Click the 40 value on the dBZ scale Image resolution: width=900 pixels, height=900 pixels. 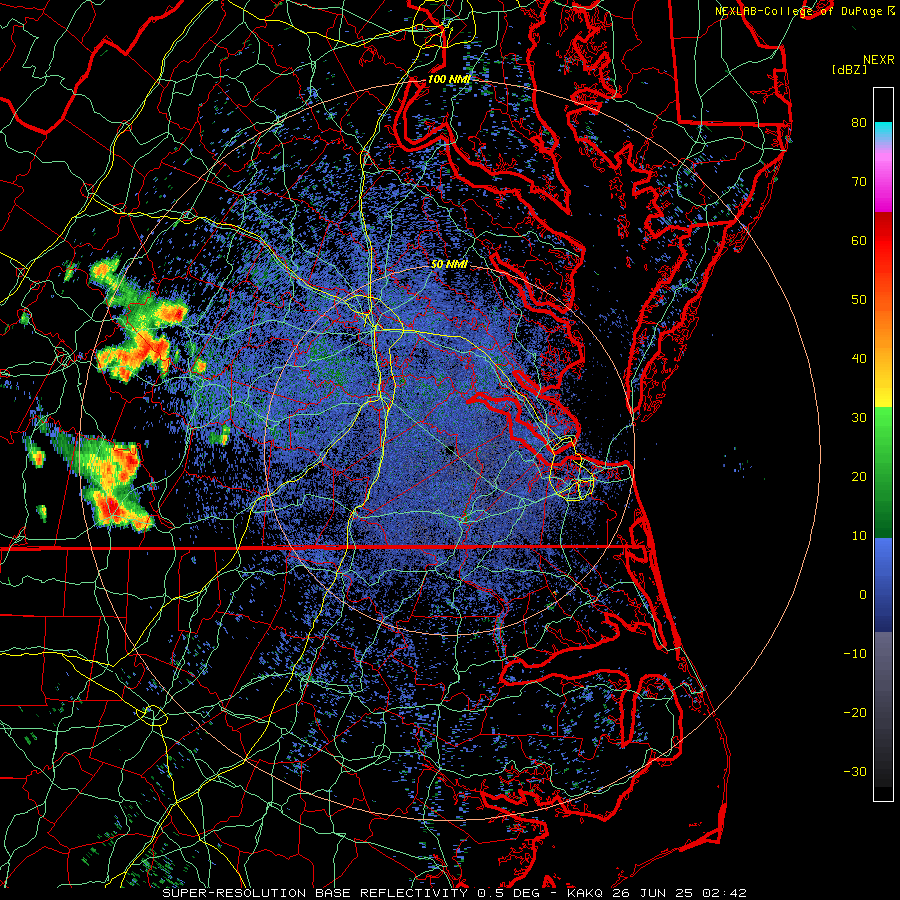[x=859, y=358]
